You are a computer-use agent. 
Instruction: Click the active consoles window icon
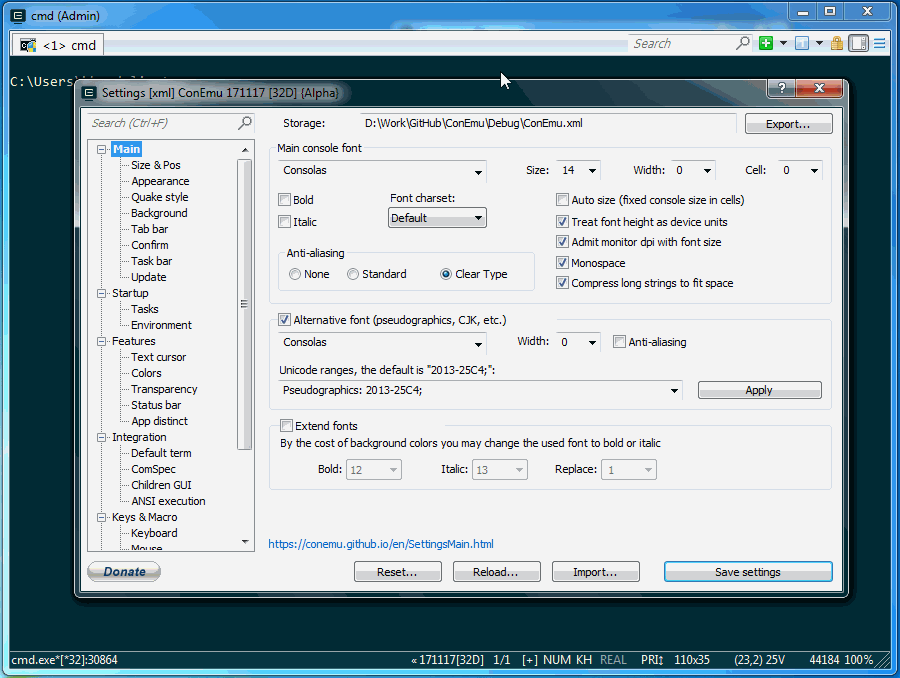coord(802,44)
